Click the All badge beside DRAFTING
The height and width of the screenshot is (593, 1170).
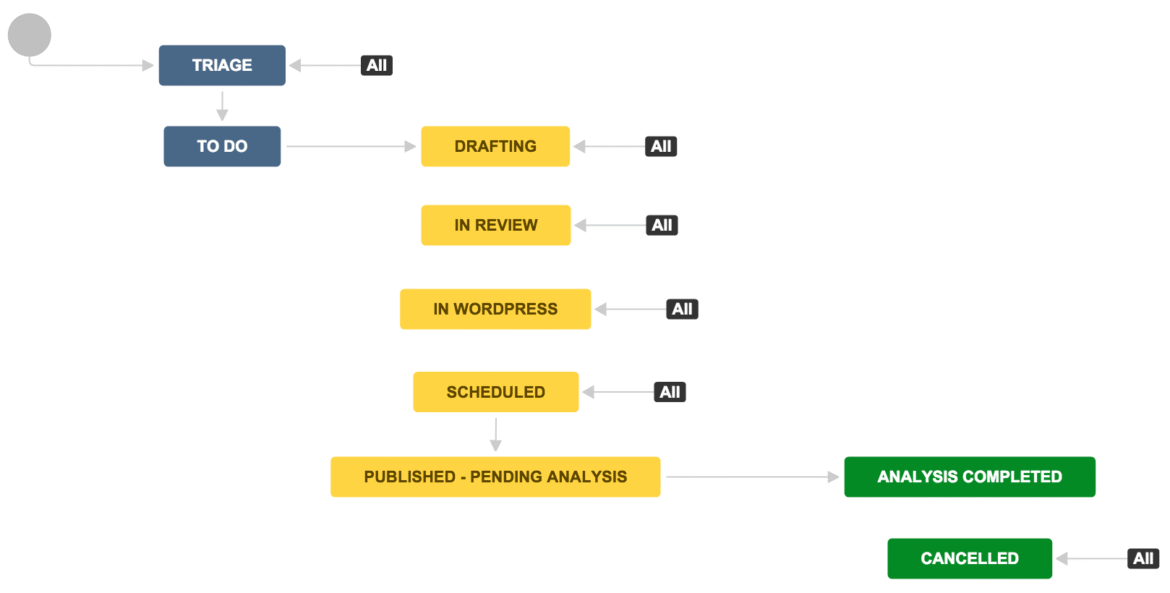click(661, 146)
